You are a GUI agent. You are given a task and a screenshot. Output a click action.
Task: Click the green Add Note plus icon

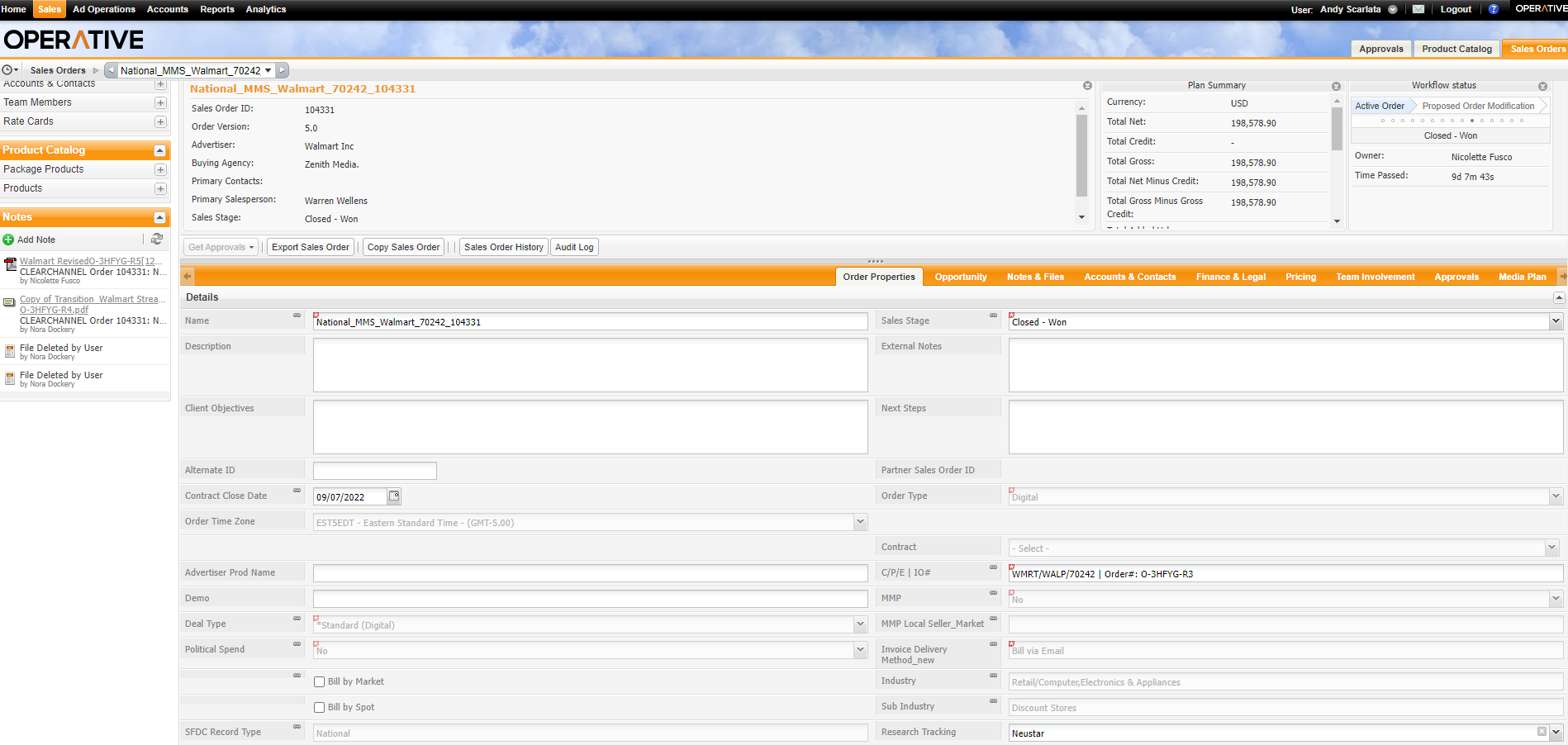pyautogui.click(x=8, y=240)
